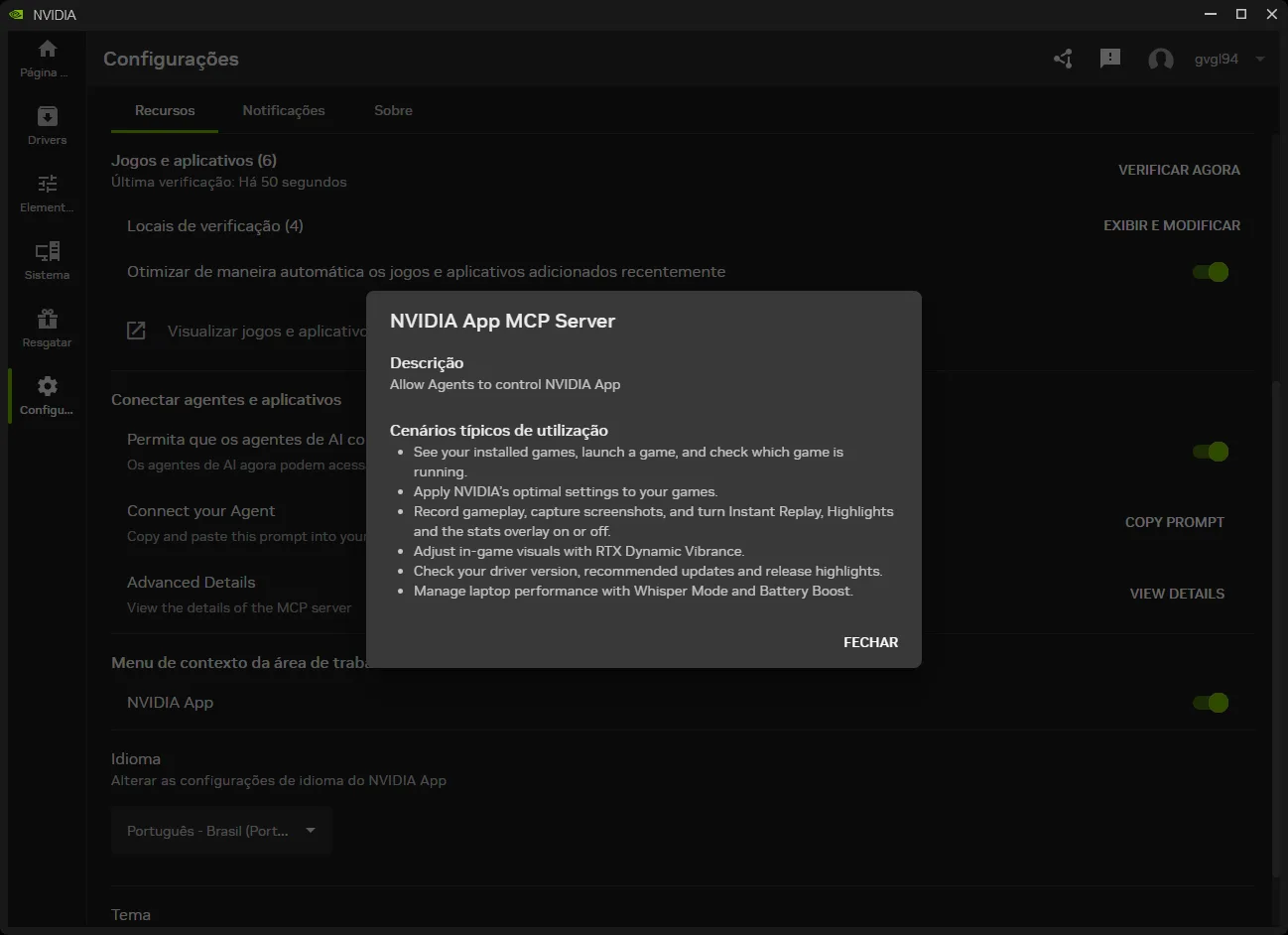Click the gvgl94 username text
Screen dimensions: 1288x935
coord(1217,59)
